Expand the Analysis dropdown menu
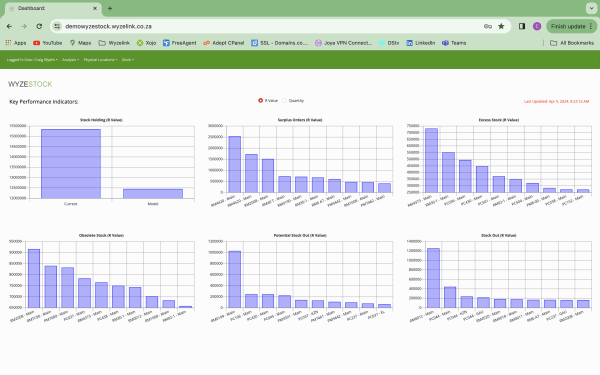 coord(70,60)
